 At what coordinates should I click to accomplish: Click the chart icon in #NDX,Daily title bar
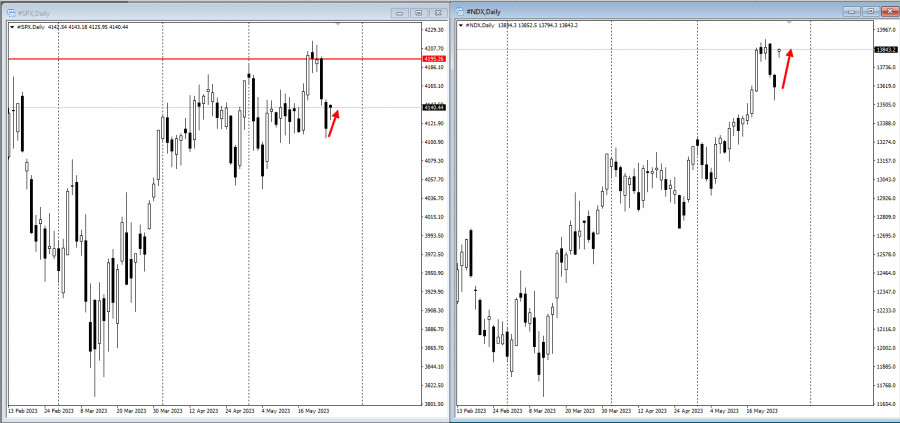460,11
